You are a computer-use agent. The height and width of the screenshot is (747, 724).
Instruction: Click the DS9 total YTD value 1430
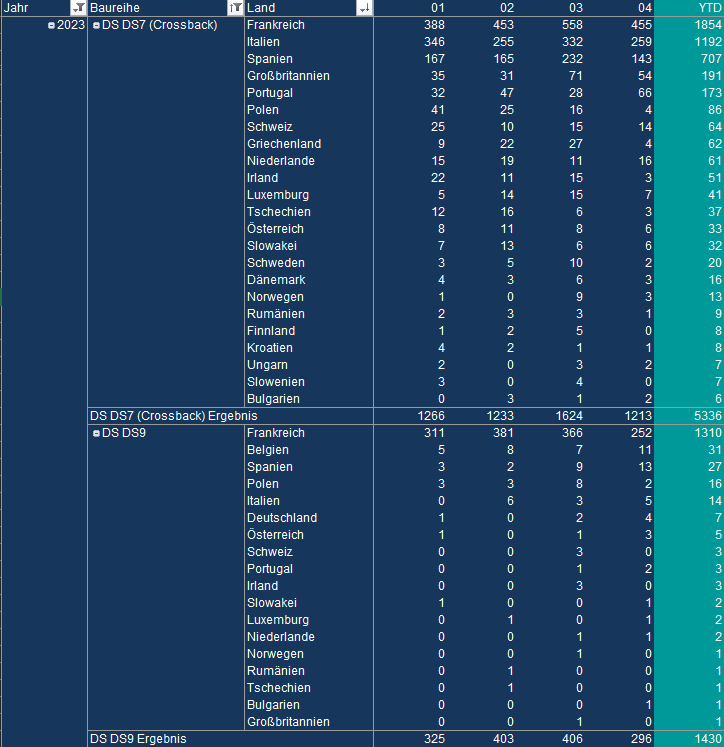pos(708,739)
